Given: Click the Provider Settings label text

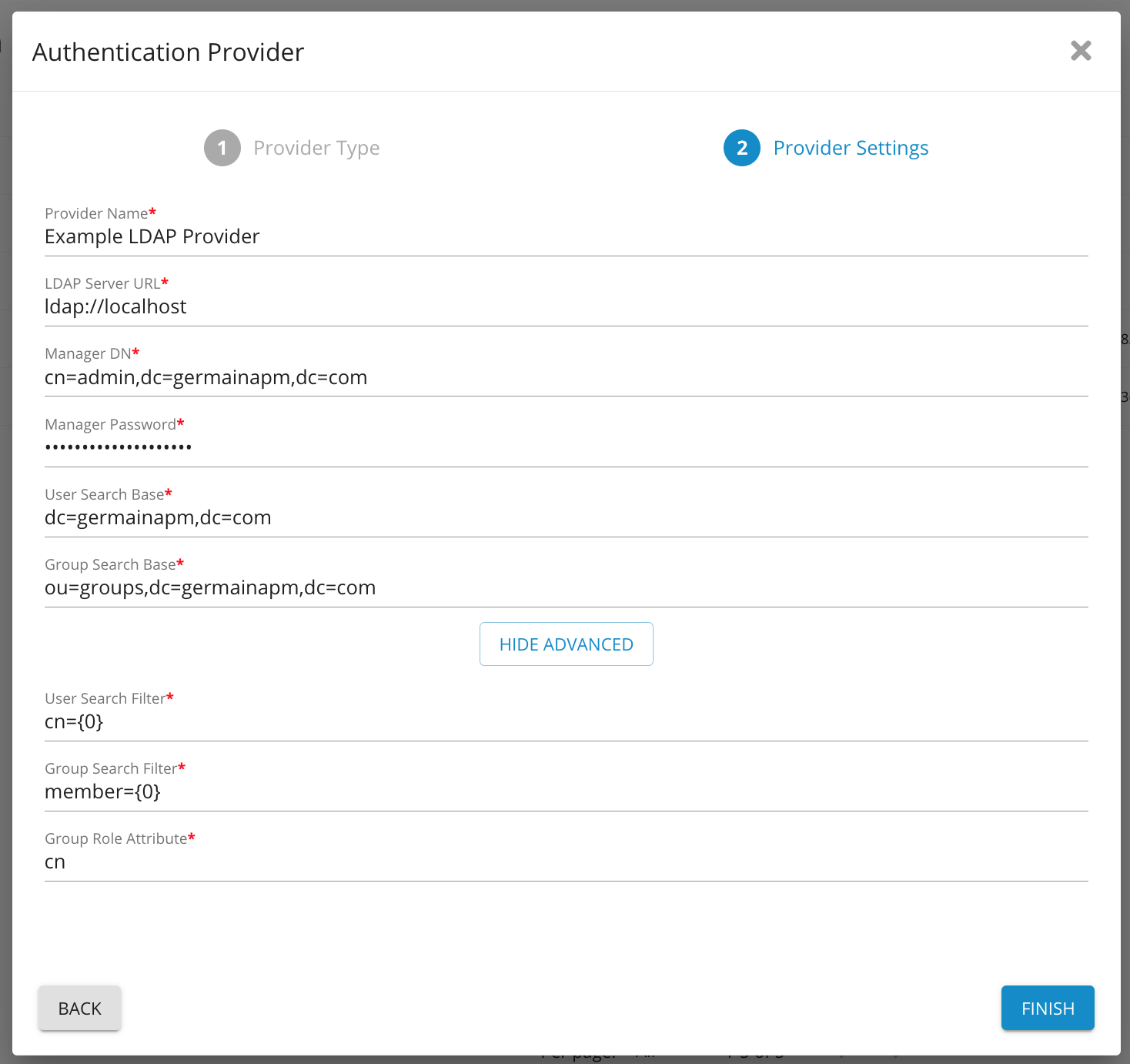Looking at the screenshot, I should point(851,147).
